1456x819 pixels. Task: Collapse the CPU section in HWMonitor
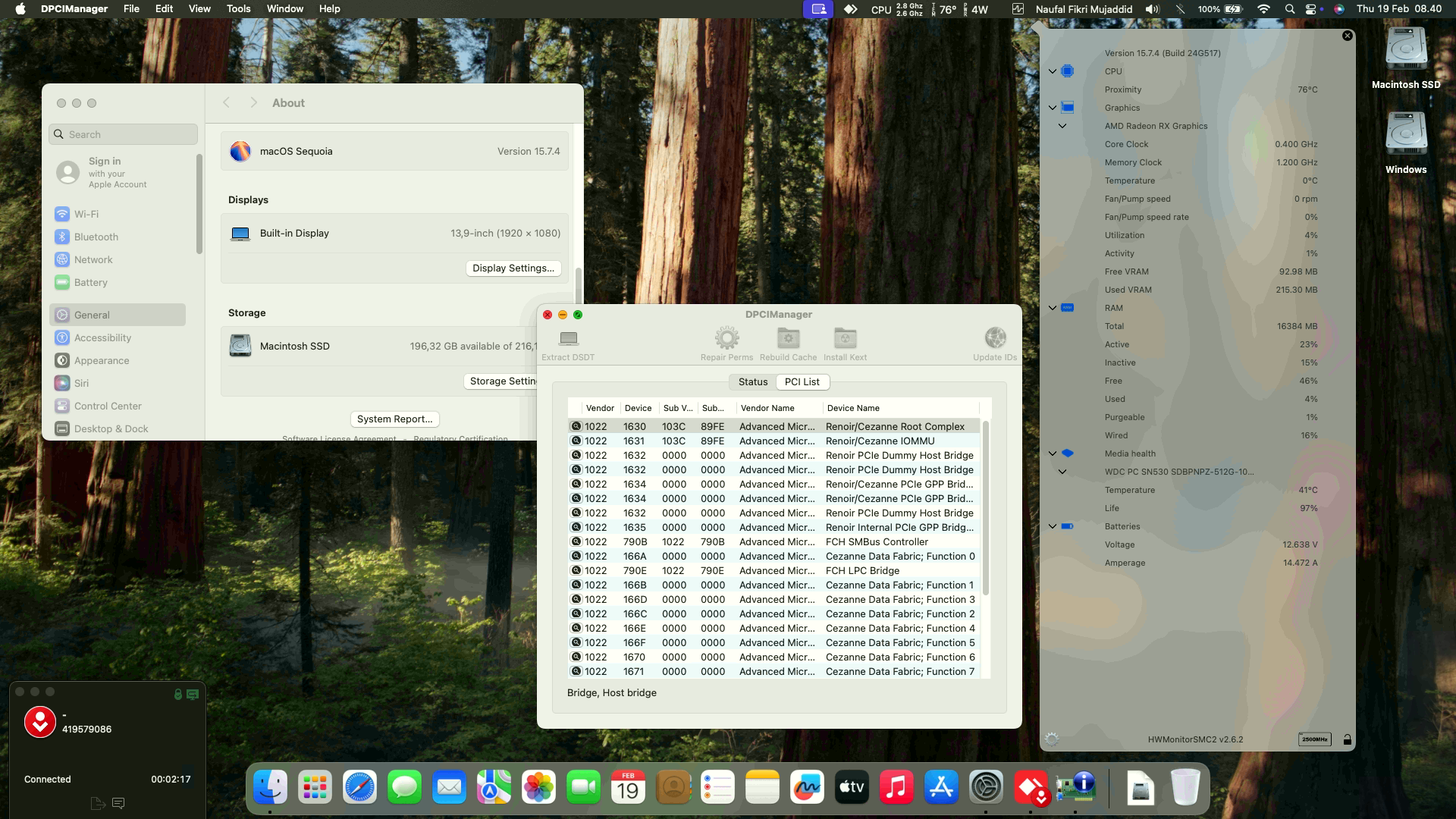(1053, 71)
